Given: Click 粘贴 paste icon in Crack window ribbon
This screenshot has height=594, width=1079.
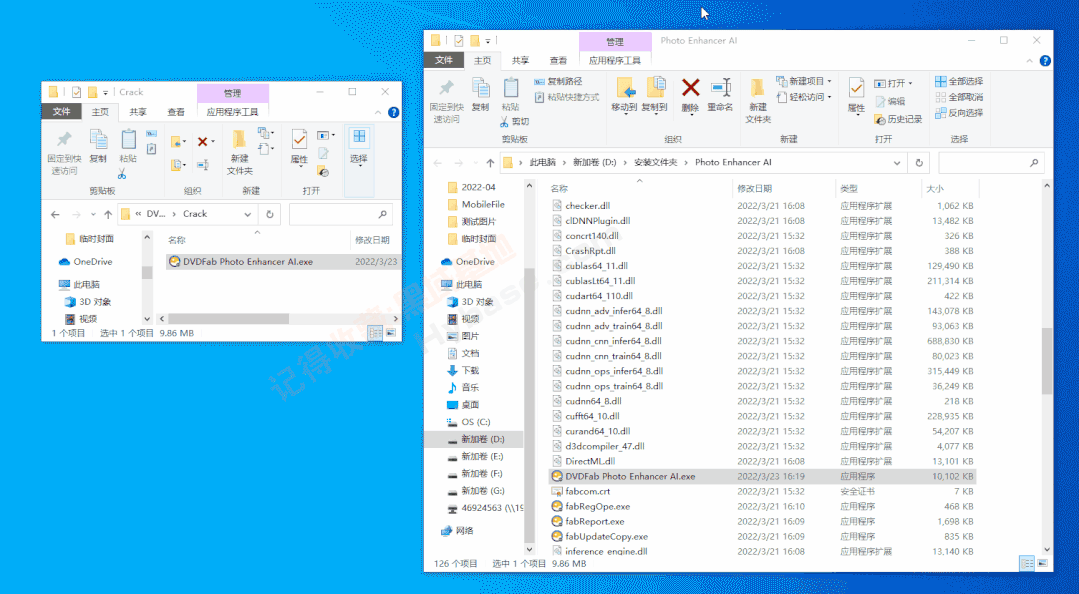Looking at the screenshot, I should pyautogui.click(x=128, y=139).
